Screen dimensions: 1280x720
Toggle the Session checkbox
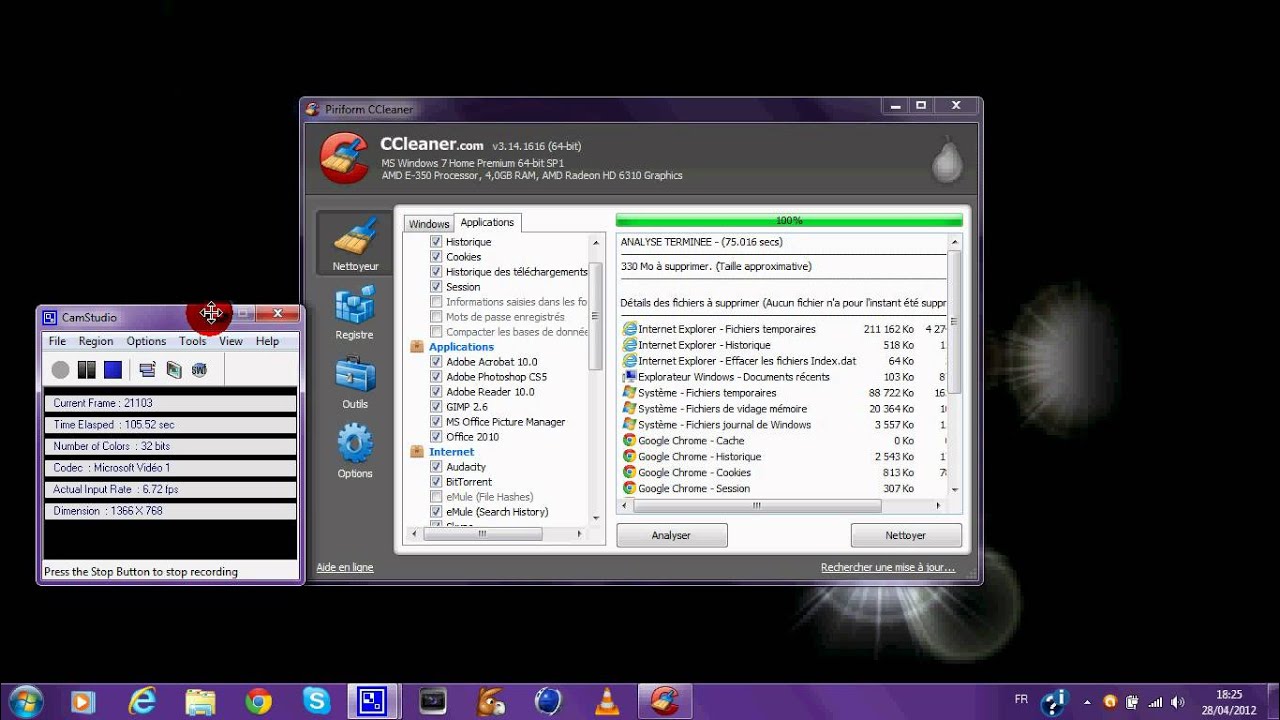pos(436,287)
